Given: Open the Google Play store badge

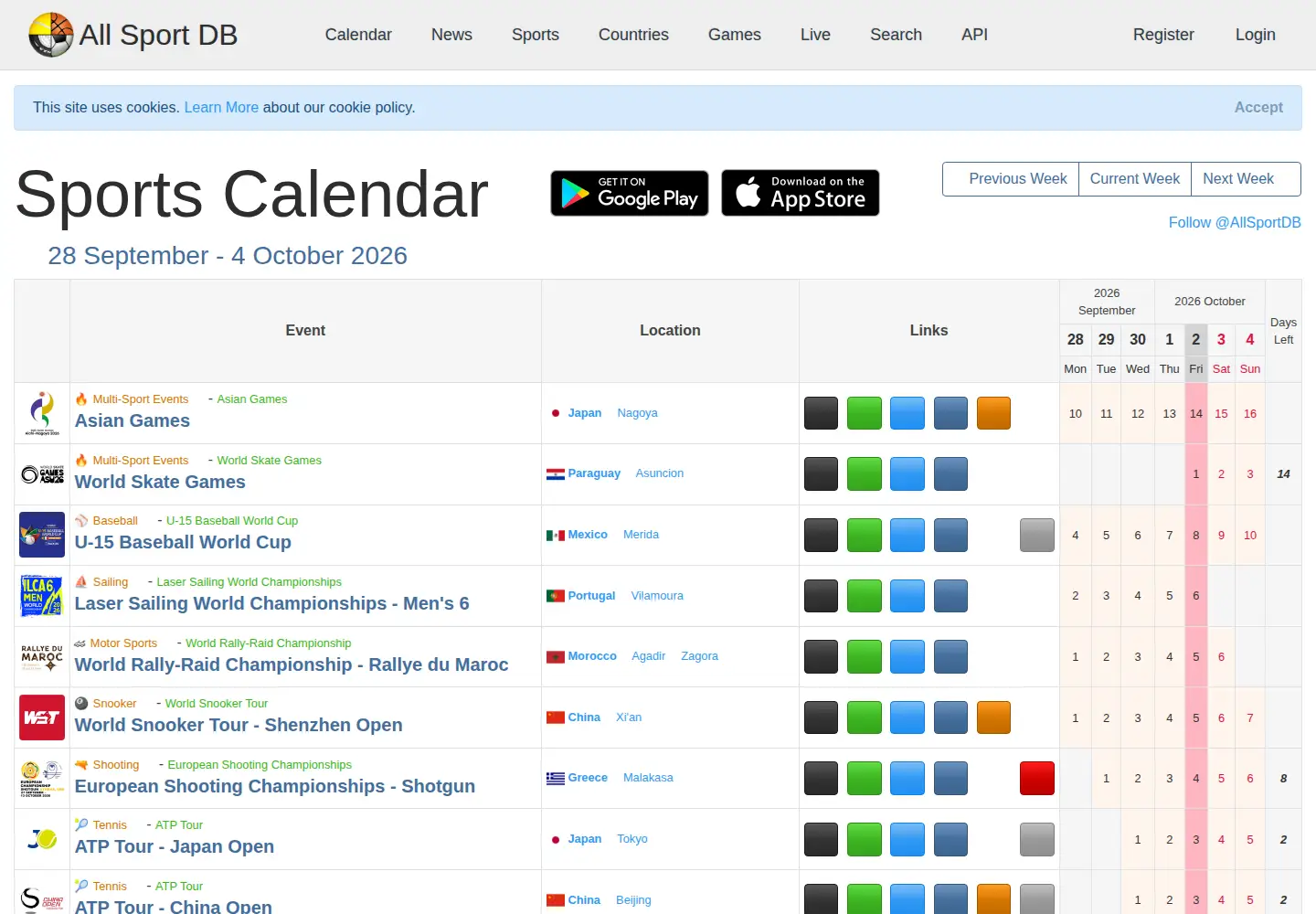Looking at the screenshot, I should 630,193.
